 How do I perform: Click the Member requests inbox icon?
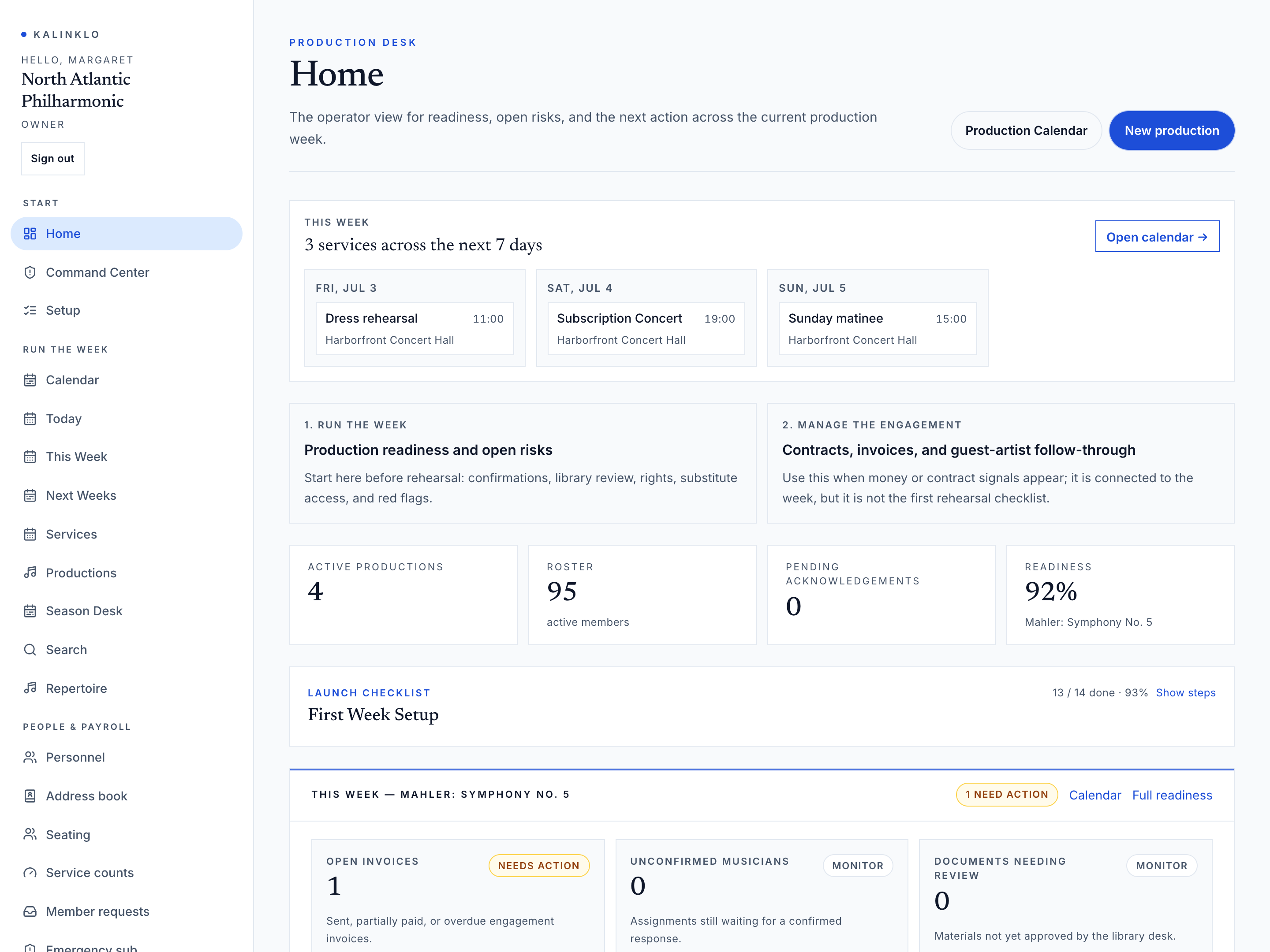[x=30, y=911]
